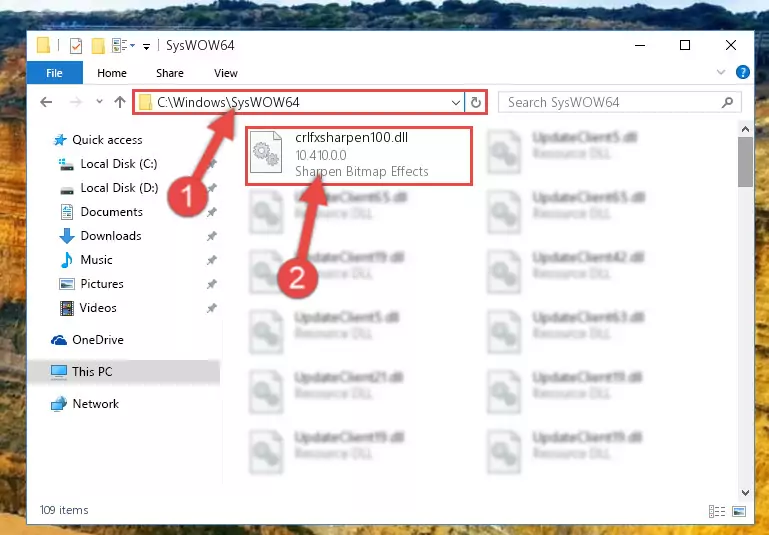The height and width of the screenshot is (535, 769).
Task: Refresh the SysWOW64 folder view
Action: 476,102
